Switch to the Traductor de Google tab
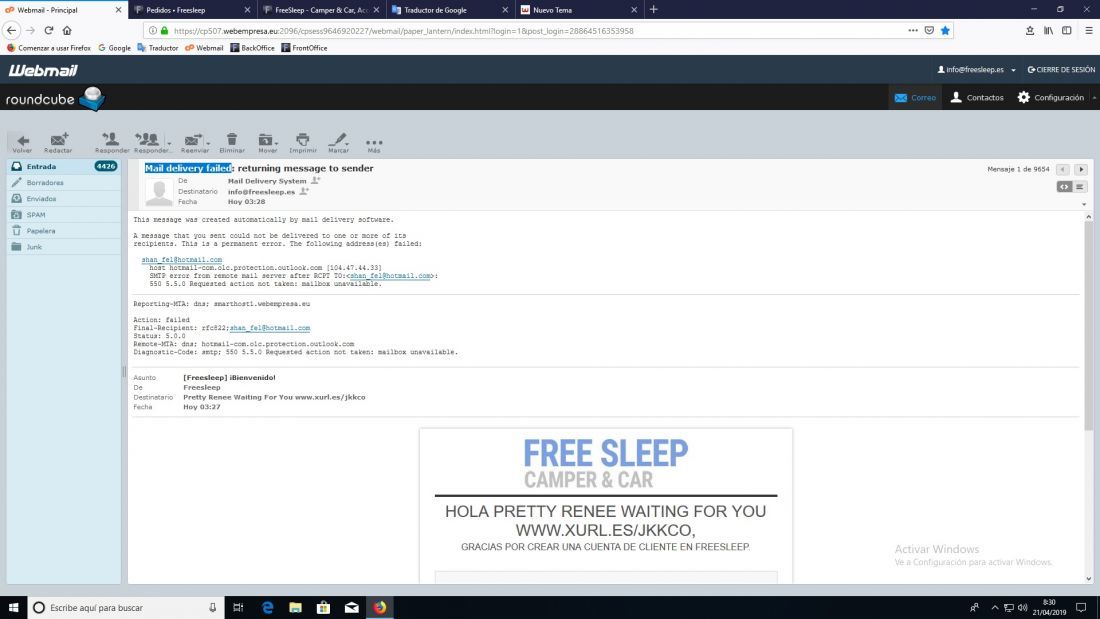This screenshot has height=619, width=1100. click(449, 10)
